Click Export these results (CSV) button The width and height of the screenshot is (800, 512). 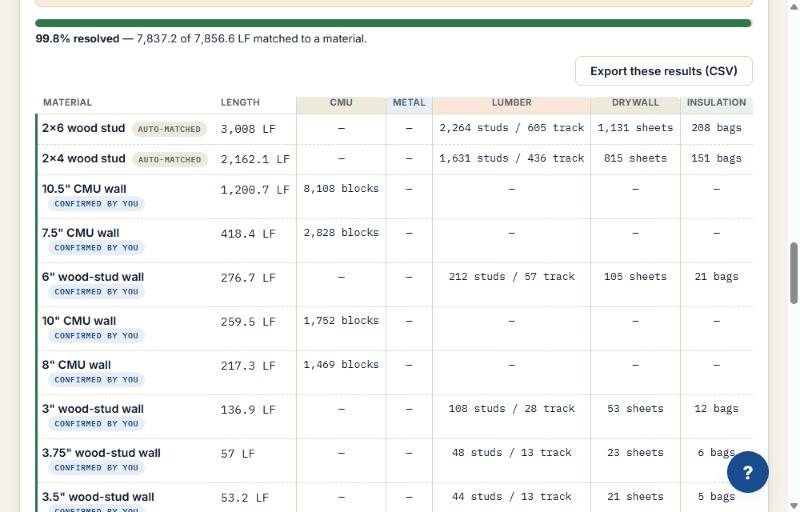coord(663,71)
